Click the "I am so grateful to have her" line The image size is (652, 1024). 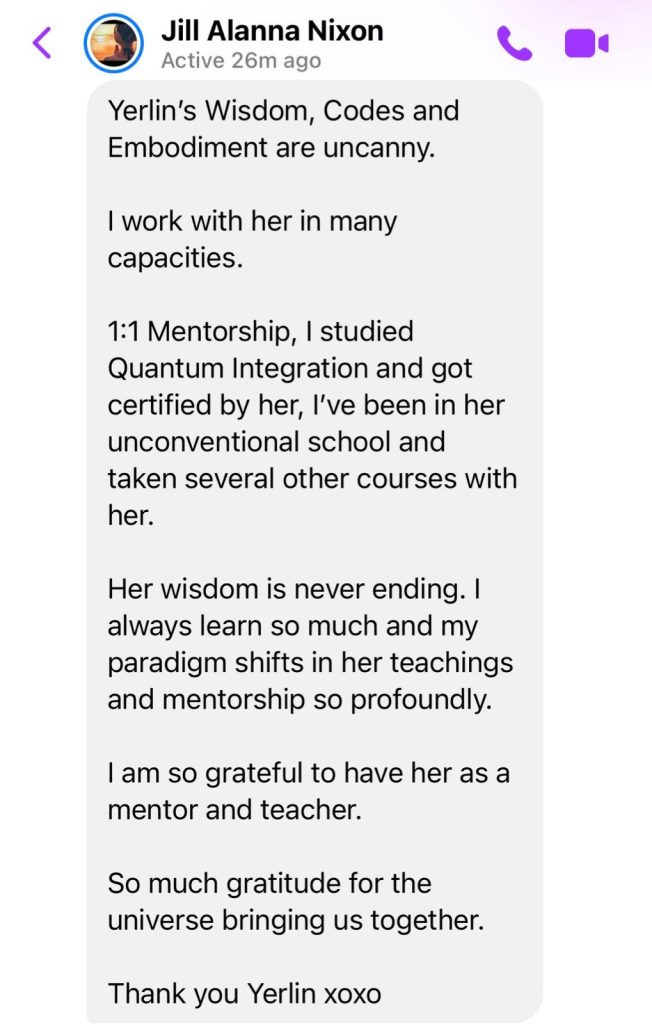(x=308, y=773)
